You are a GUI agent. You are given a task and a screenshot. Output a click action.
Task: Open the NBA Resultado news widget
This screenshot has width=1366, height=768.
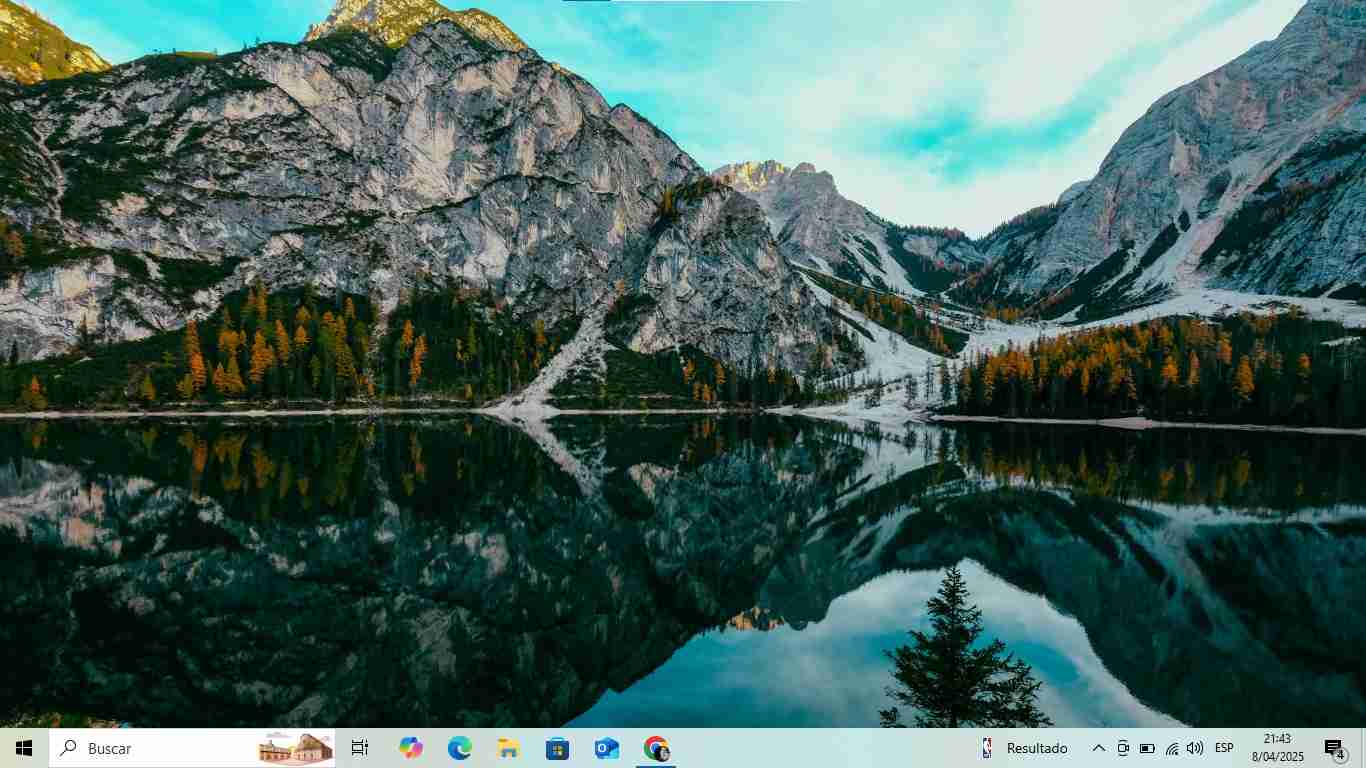[1025, 748]
